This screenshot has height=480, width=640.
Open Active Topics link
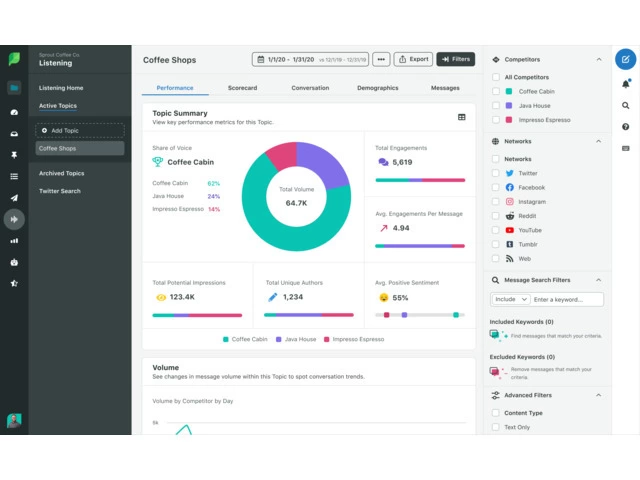click(58, 106)
